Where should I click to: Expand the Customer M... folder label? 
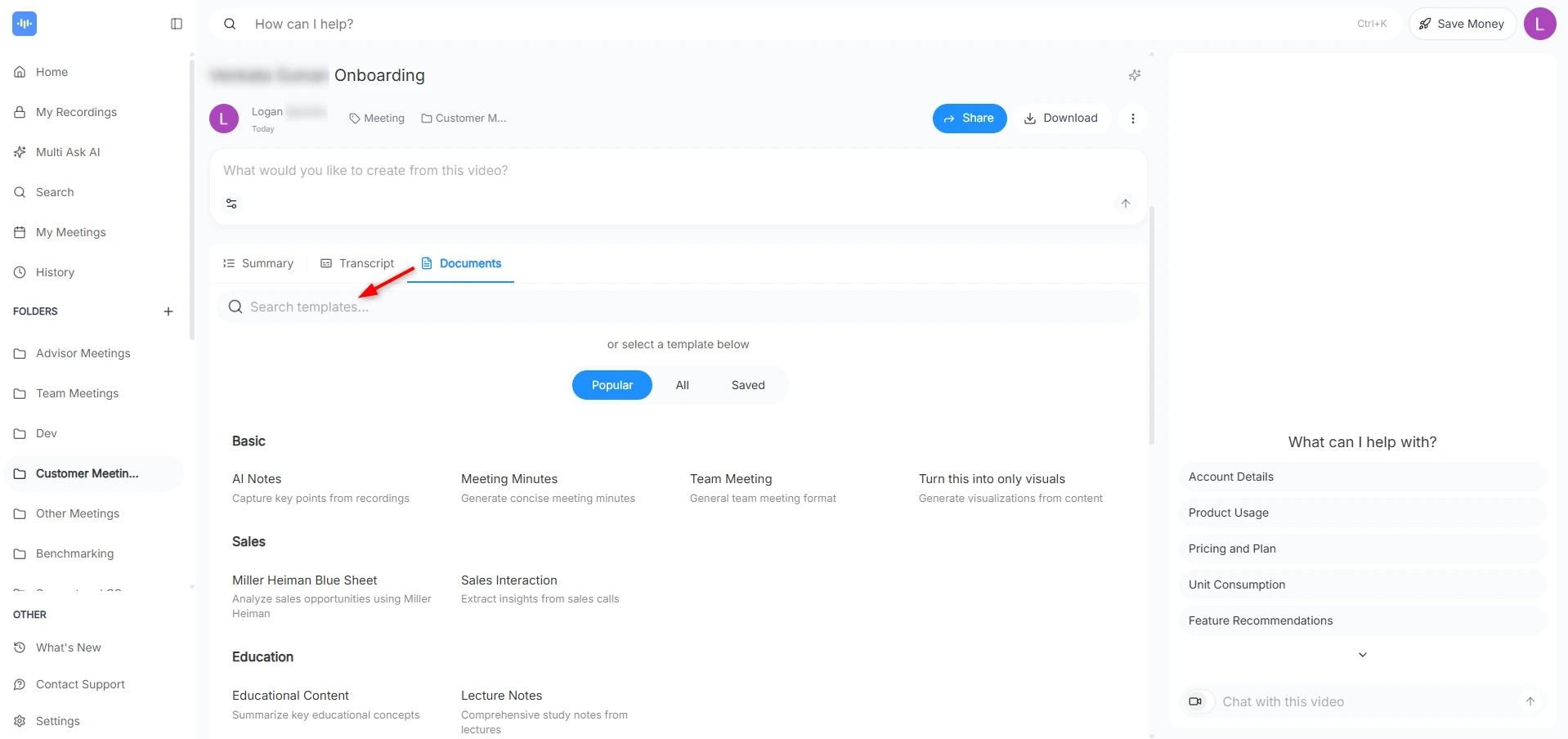tap(464, 119)
